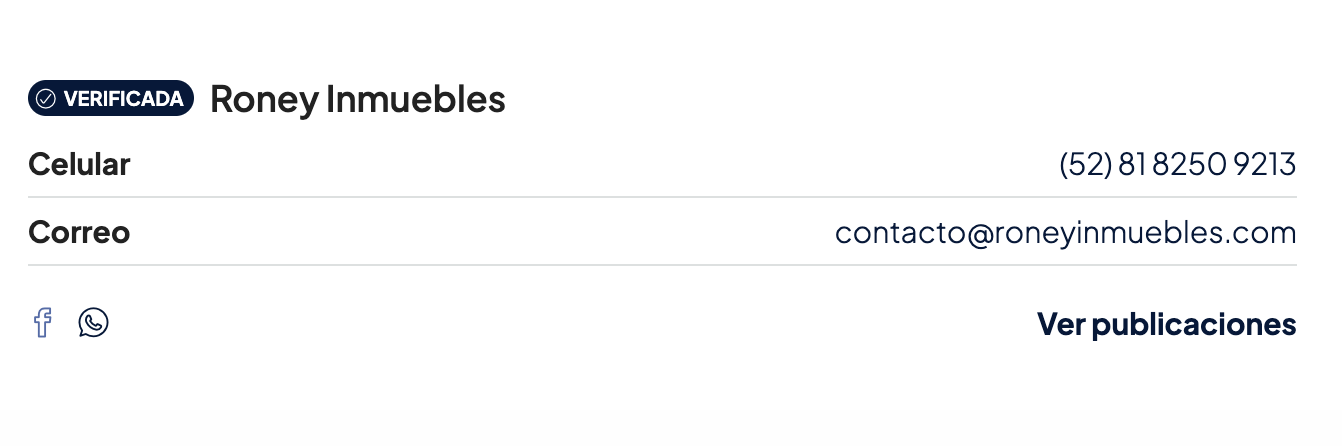Screen dimensions: 1342x446
Task: Click the WhatsApp chat icon
Action: 93,323
